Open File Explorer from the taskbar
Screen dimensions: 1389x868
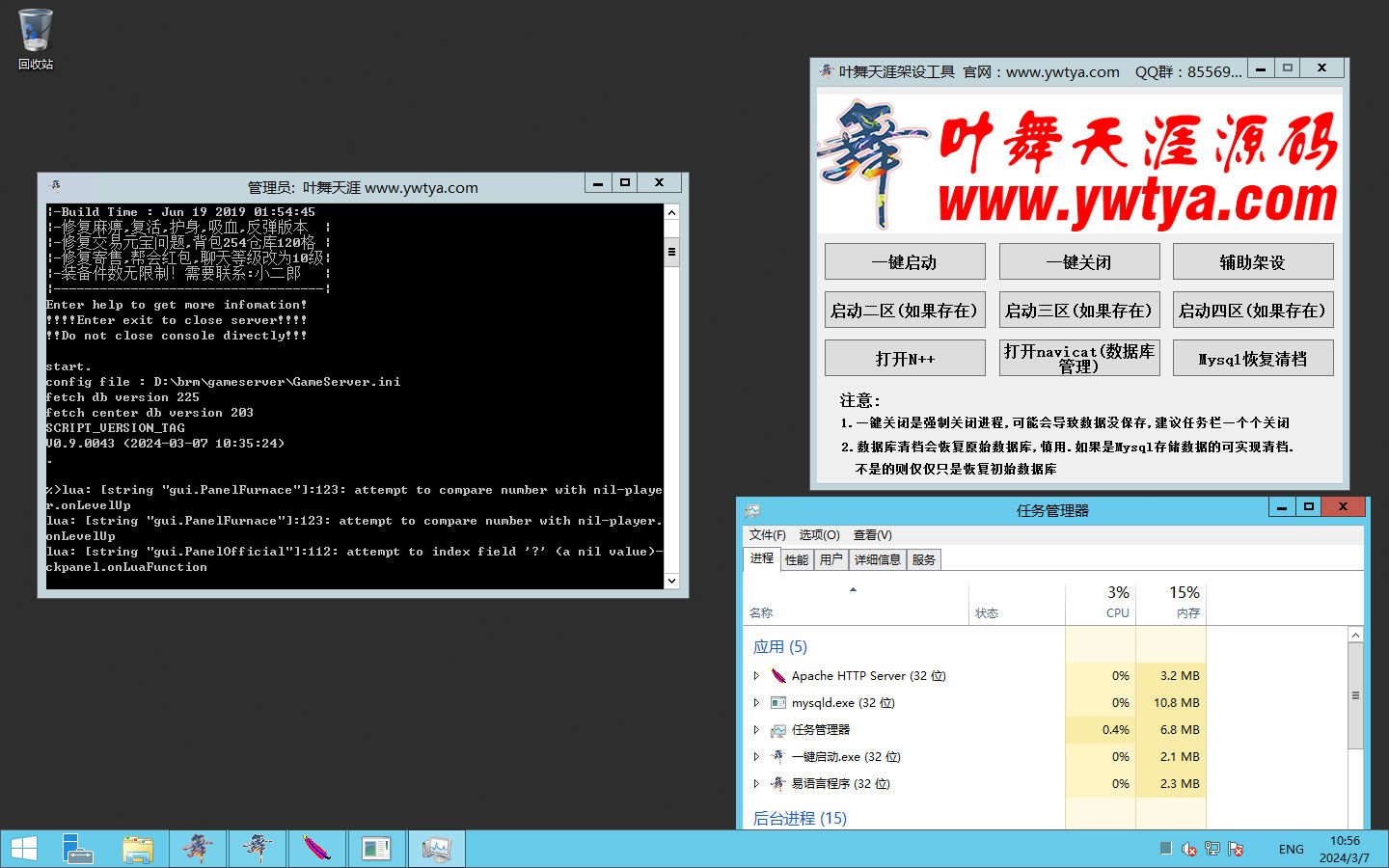[x=139, y=849]
